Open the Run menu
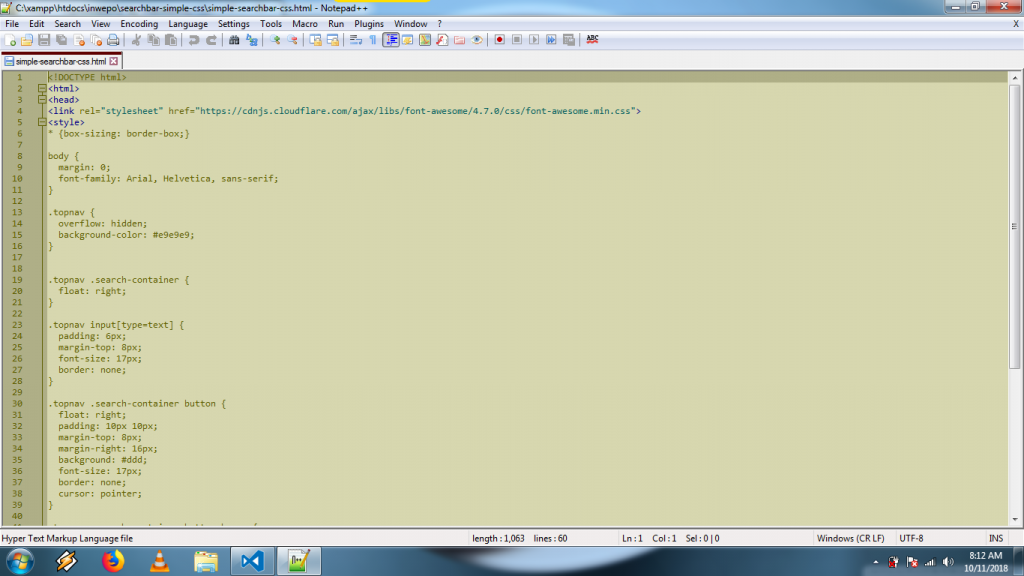This screenshot has height=576, width=1024. [336, 24]
